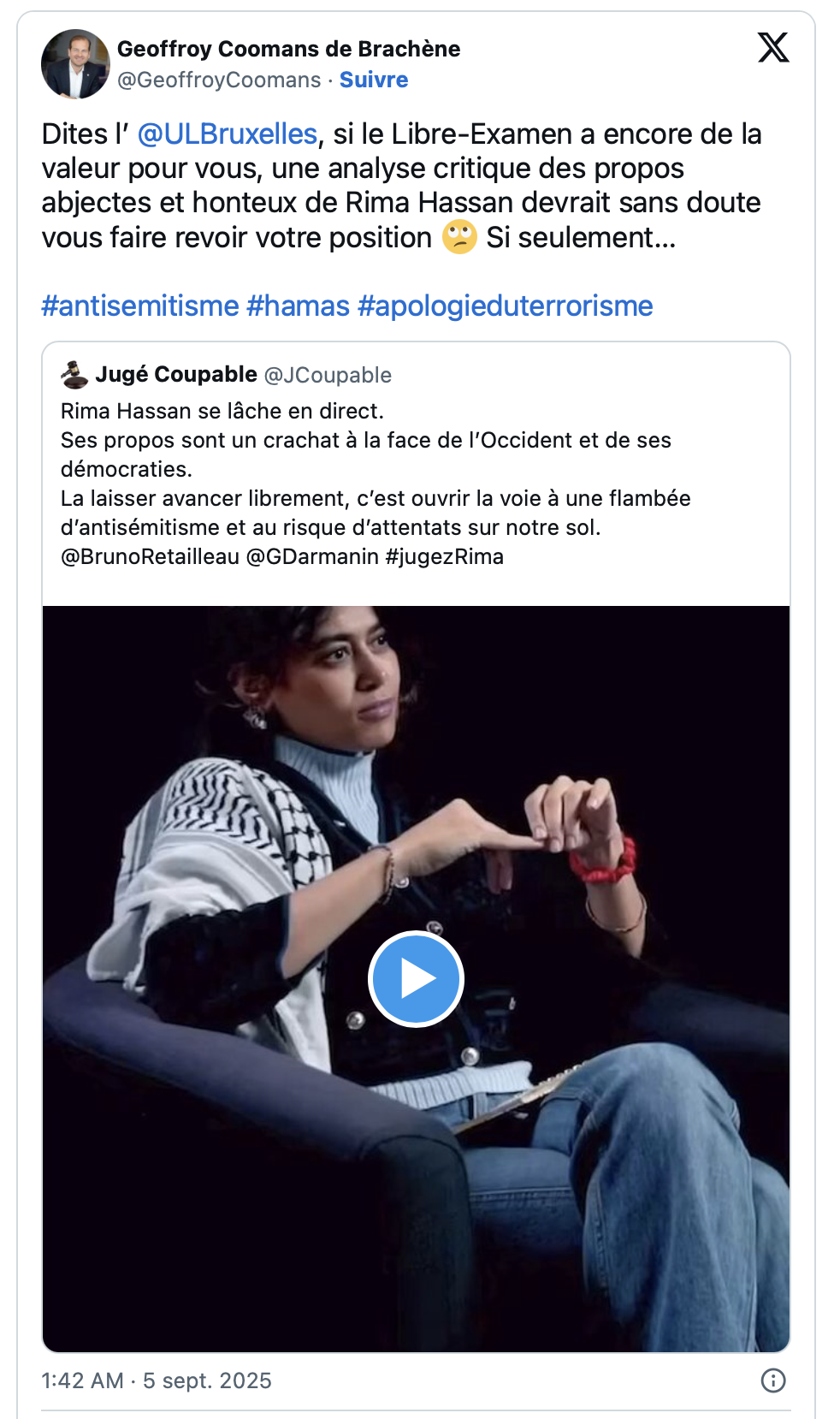Click the @BrunoRetailleau mention text
The width and height of the screenshot is (840, 1419).
(150, 556)
